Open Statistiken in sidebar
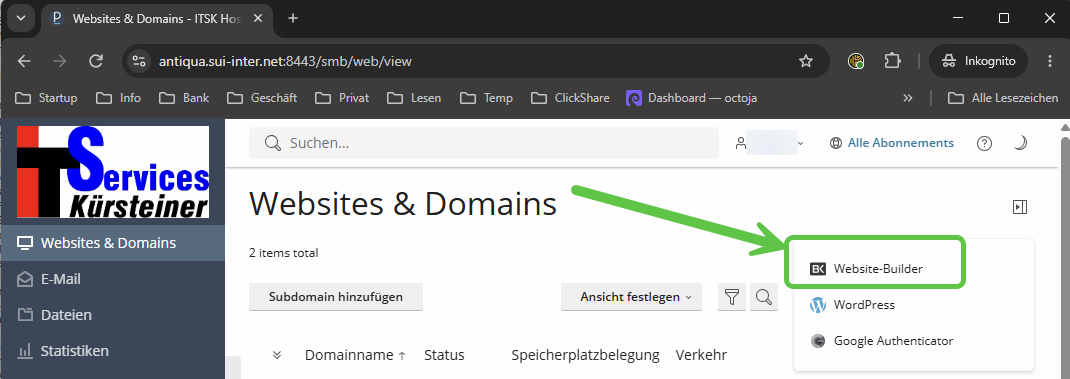This screenshot has width=1070, height=379. 113,351
